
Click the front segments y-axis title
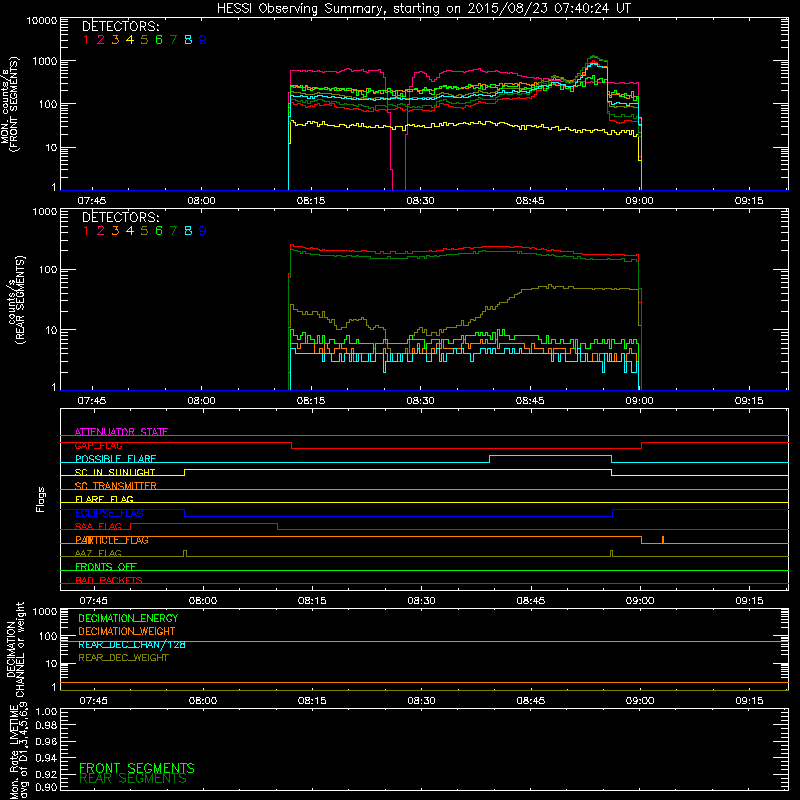tap(9, 105)
